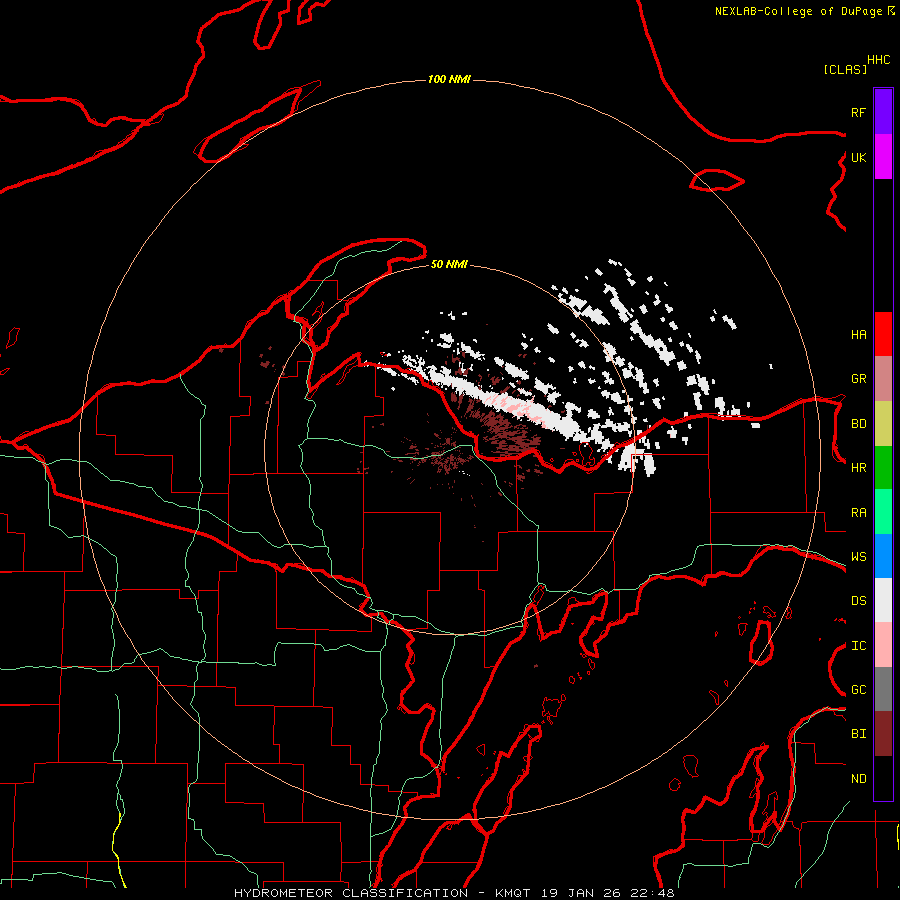This screenshot has height=900, width=900.
Task: Click the RA legend color swatch
Action: 883,512
